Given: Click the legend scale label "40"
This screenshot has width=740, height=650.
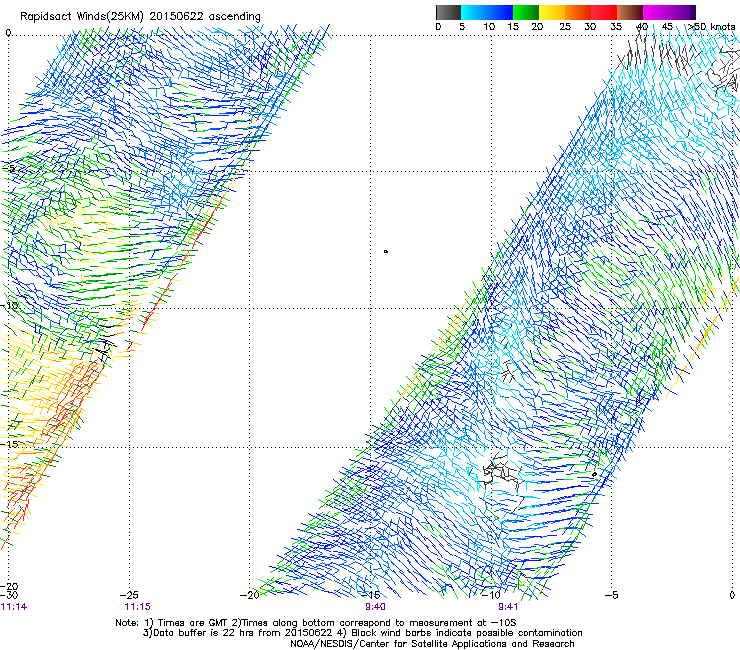Looking at the screenshot, I should pos(642,26).
